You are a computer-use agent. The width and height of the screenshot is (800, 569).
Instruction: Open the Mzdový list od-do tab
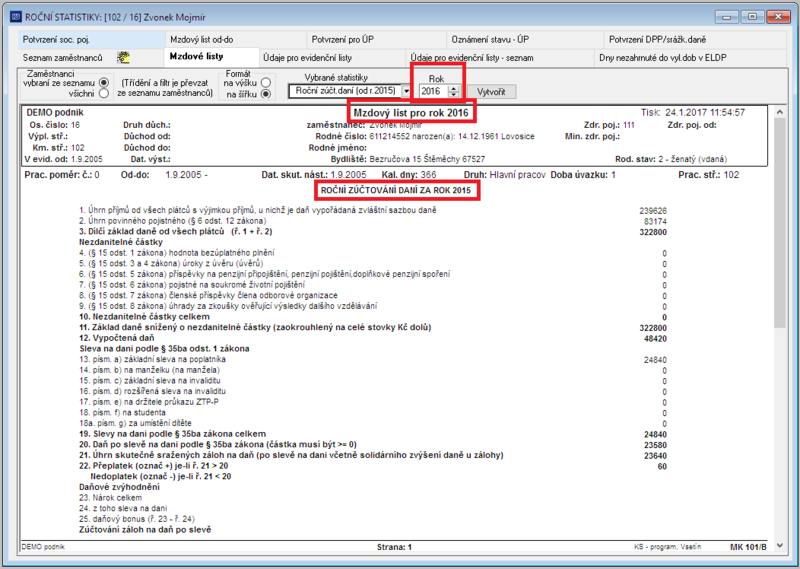(236, 39)
